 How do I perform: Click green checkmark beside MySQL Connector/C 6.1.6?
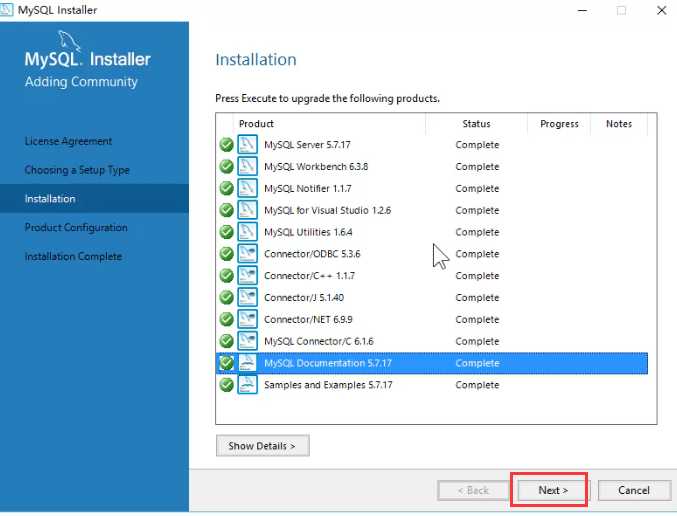227,341
